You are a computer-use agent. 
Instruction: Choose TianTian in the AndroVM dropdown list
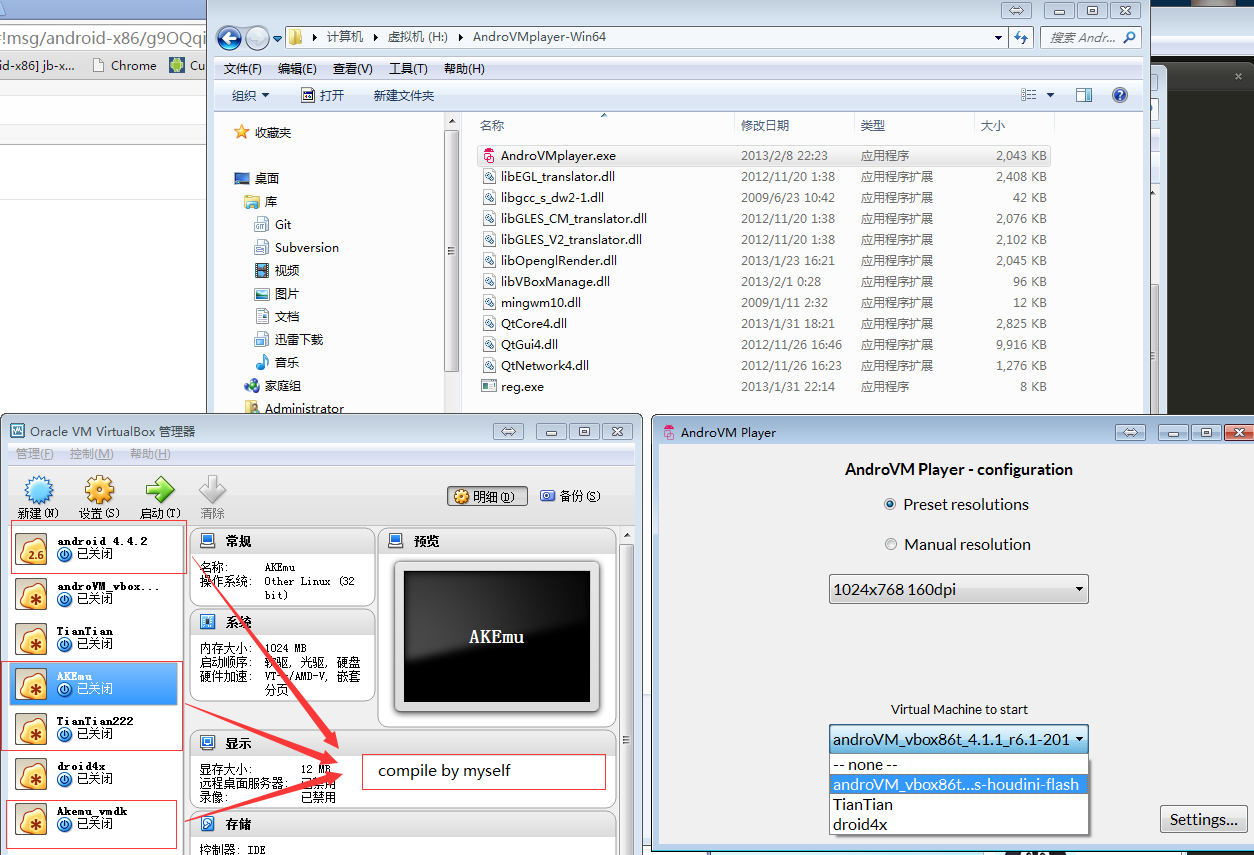tap(958, 804)
